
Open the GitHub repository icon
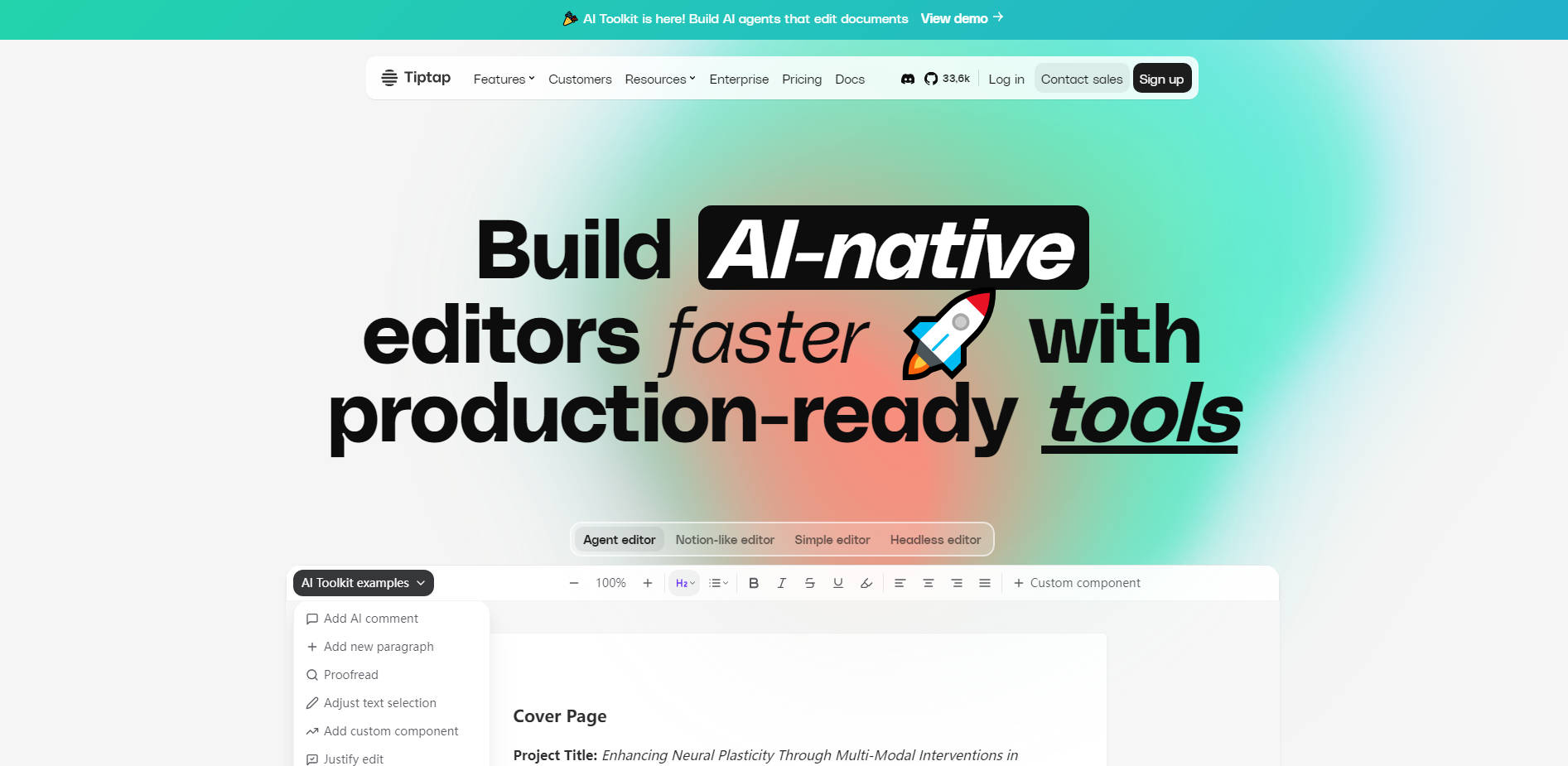(x=931, y=79)
